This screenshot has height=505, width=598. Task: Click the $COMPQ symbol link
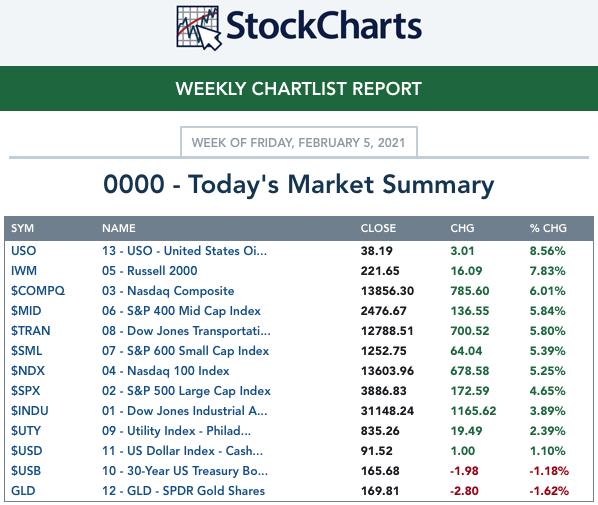pyautogui.click(x=38, y=291)
